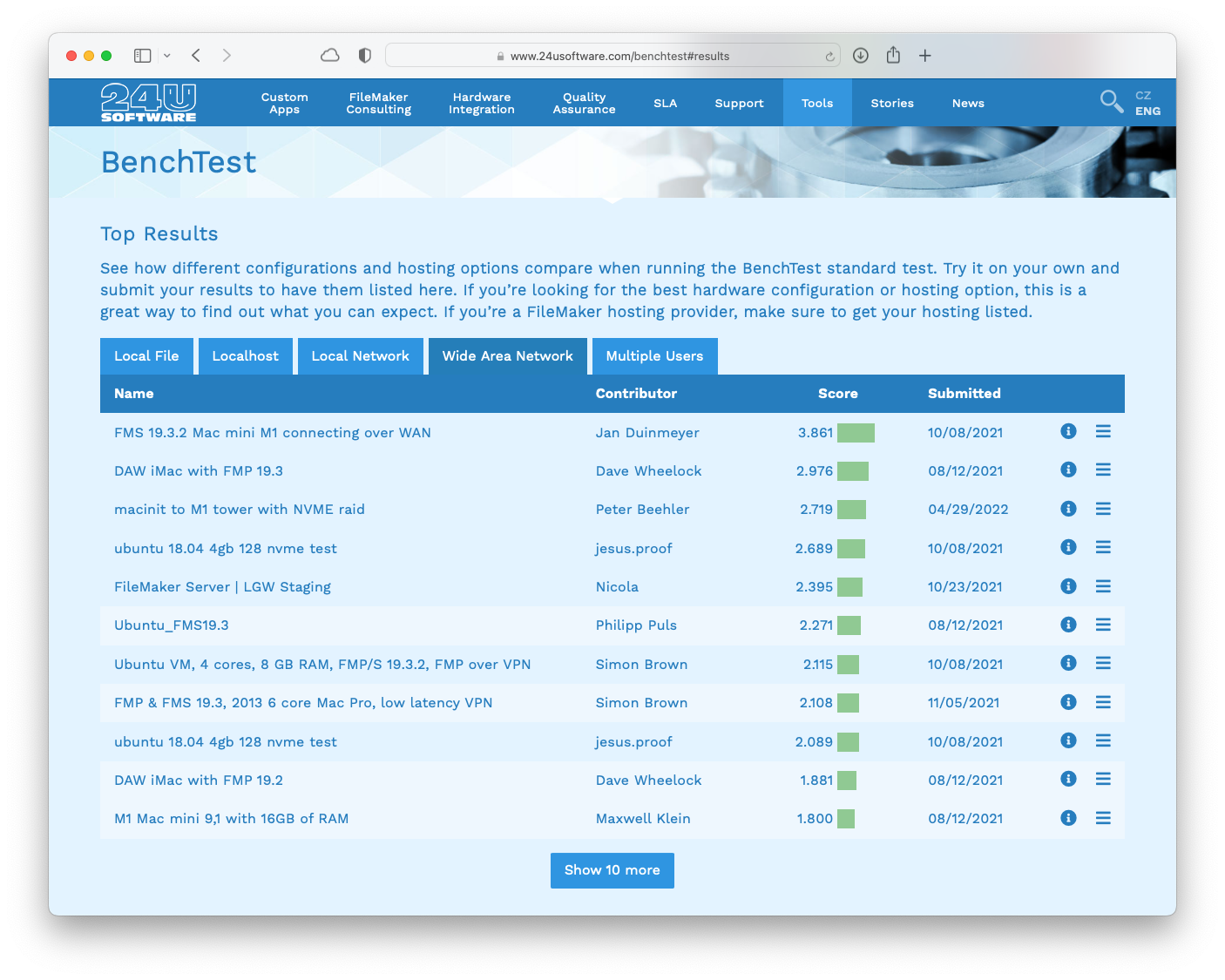Viewport: 1225px width, 980px height.
Task: Reload the page with the refresh icon
Action: click(830, 57)
